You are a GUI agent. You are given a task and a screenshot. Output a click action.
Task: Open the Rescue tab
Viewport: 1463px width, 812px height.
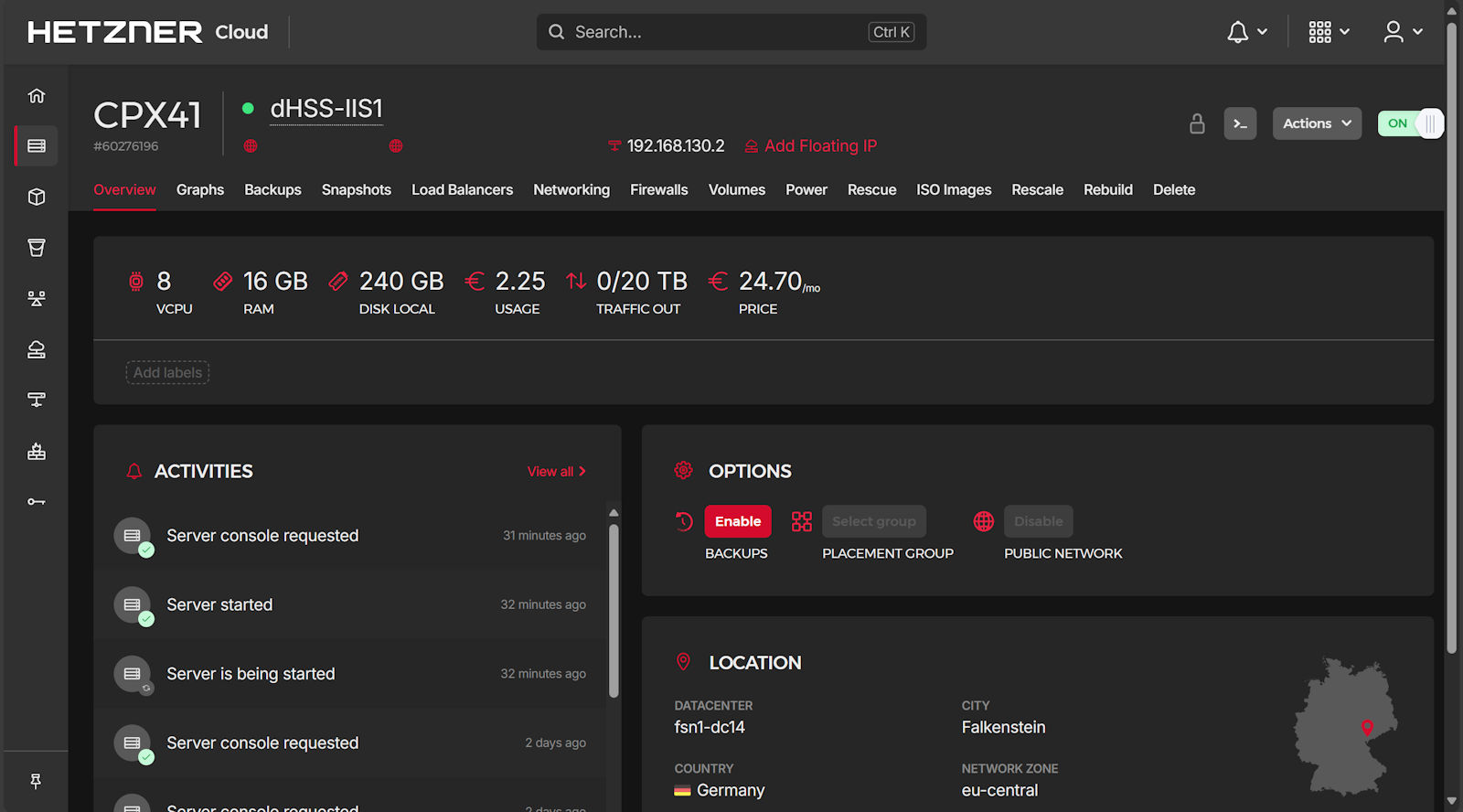pyautogui.click(x=871, y=189)
